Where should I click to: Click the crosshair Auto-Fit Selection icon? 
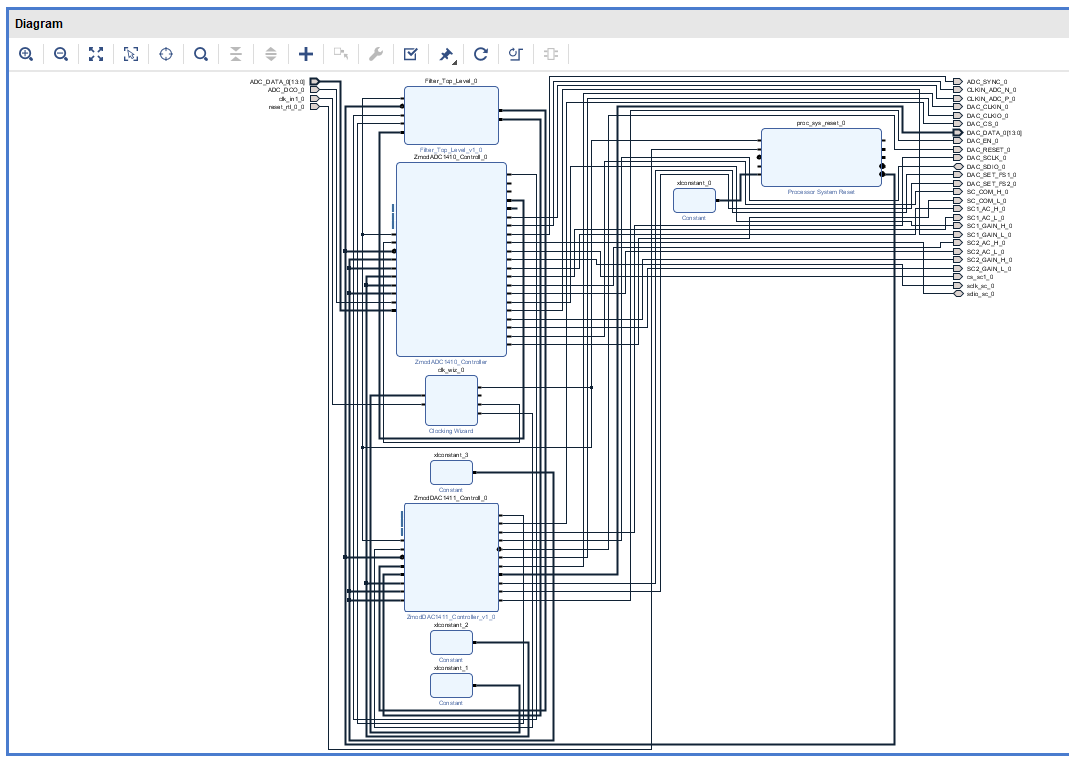coord(166,54)
